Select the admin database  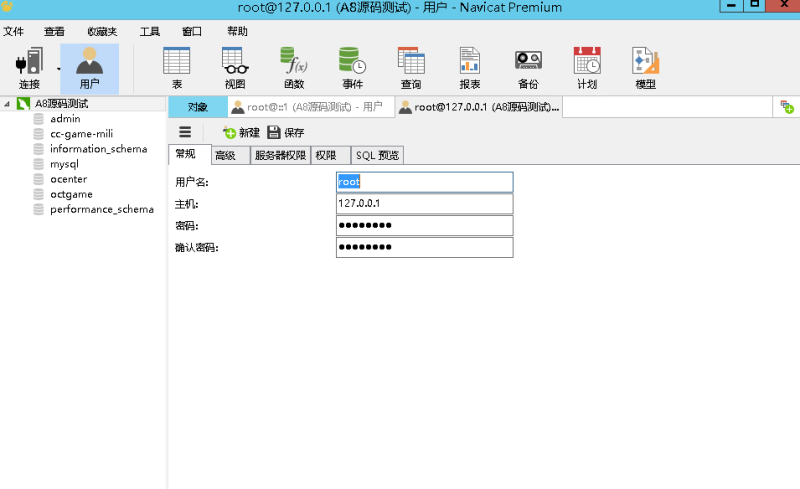point(65,119)
